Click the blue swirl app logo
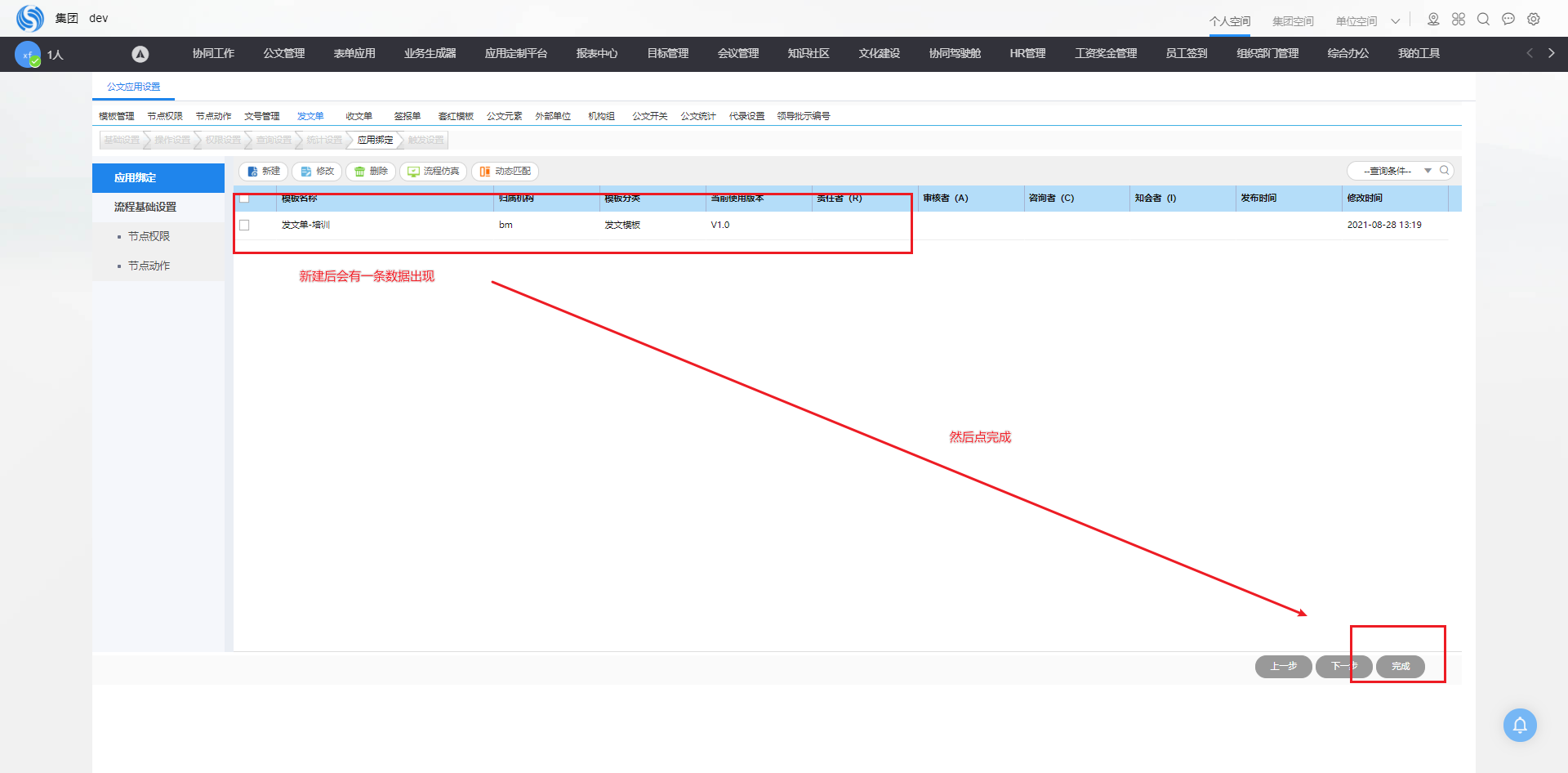Image resolution: width=1568 pixels, height=773 pixels. (x=30, y=18)
